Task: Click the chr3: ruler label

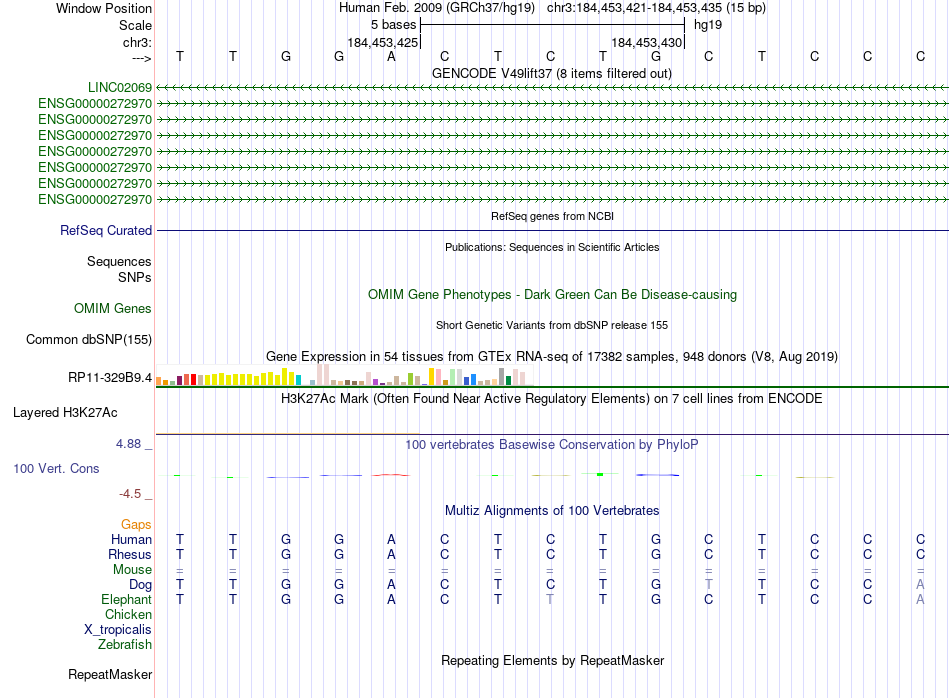Action: point(137,42)
